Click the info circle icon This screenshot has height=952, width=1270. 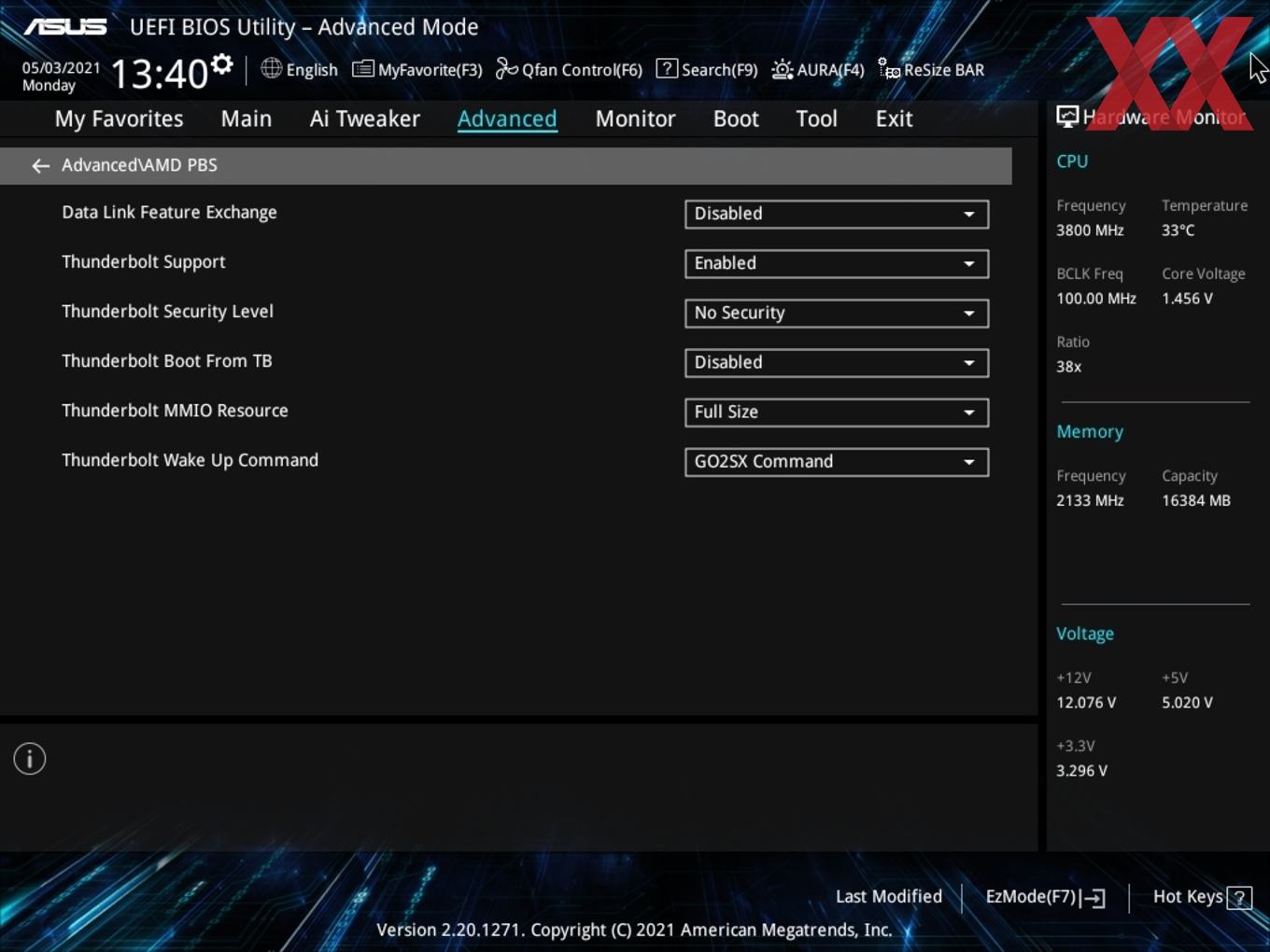coord(30,759)
